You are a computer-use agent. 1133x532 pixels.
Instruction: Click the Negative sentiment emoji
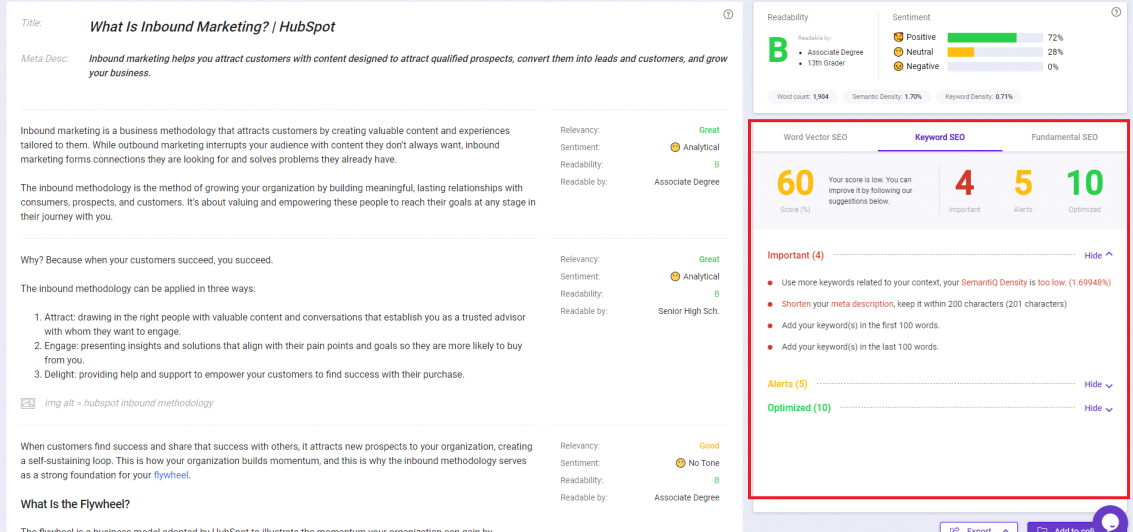898,66
